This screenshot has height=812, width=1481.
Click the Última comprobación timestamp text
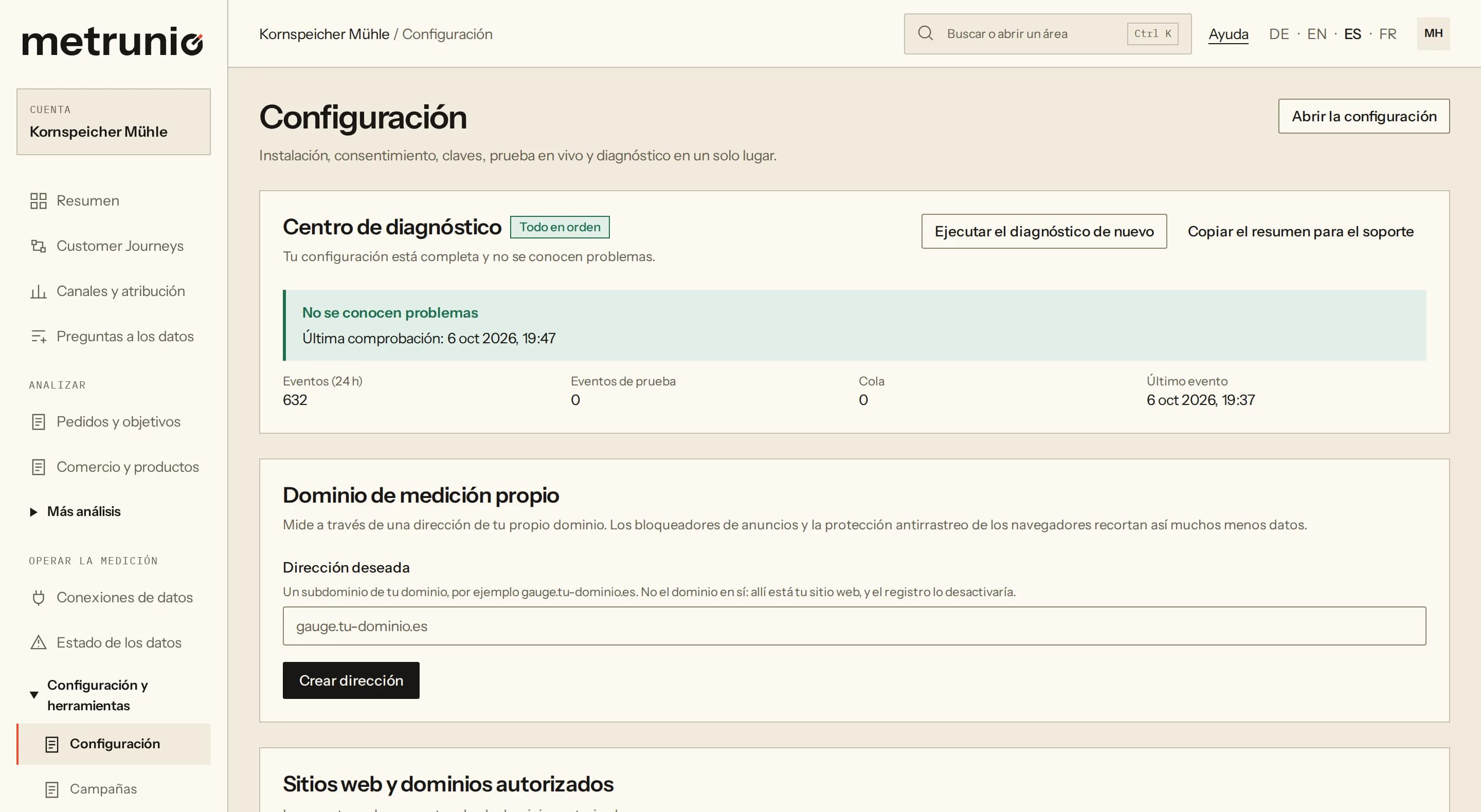click(429, 339)
